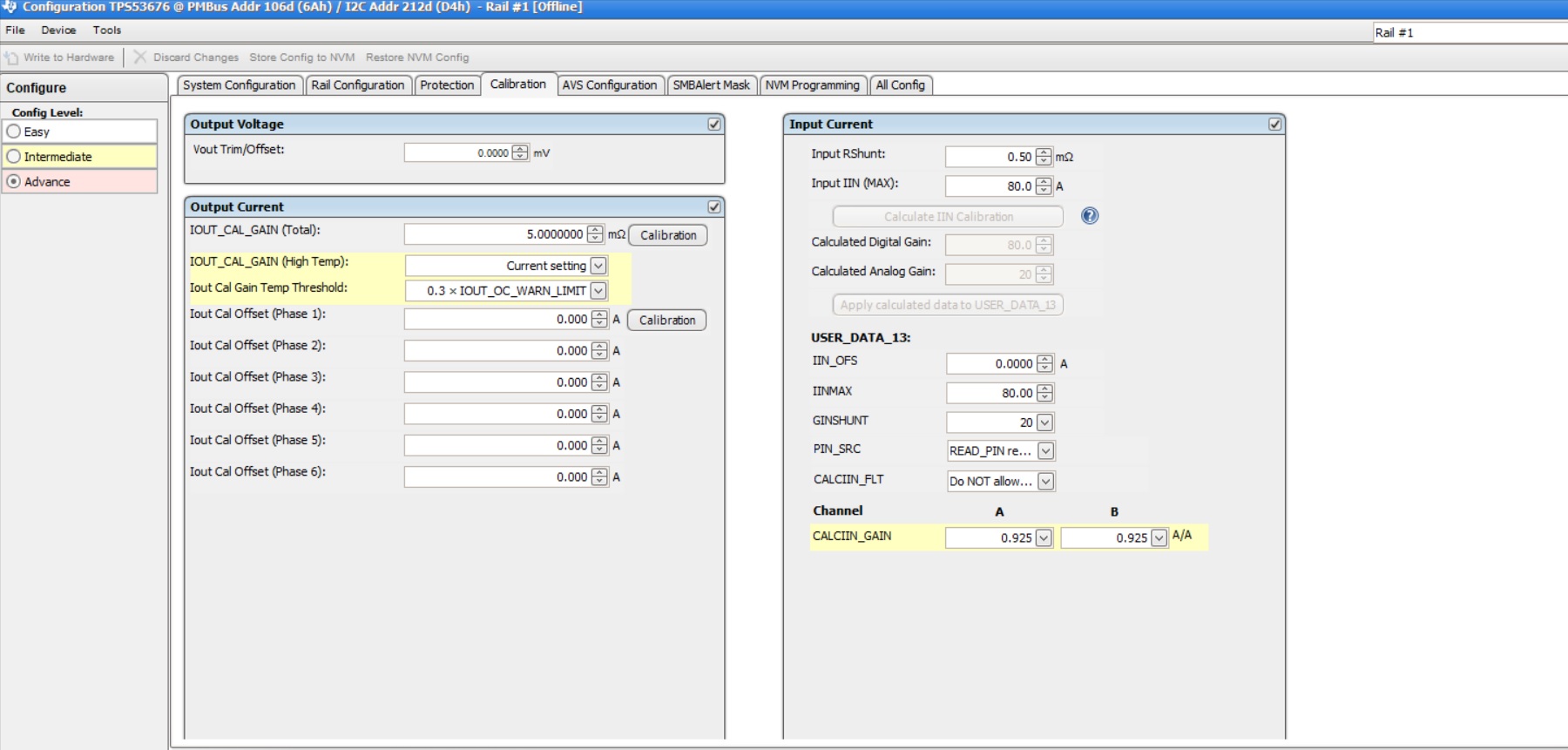Click spinner arrows on Input RShunt field
The width and height of the screenshot is (1568, 750).
[x=1044, y=157]
